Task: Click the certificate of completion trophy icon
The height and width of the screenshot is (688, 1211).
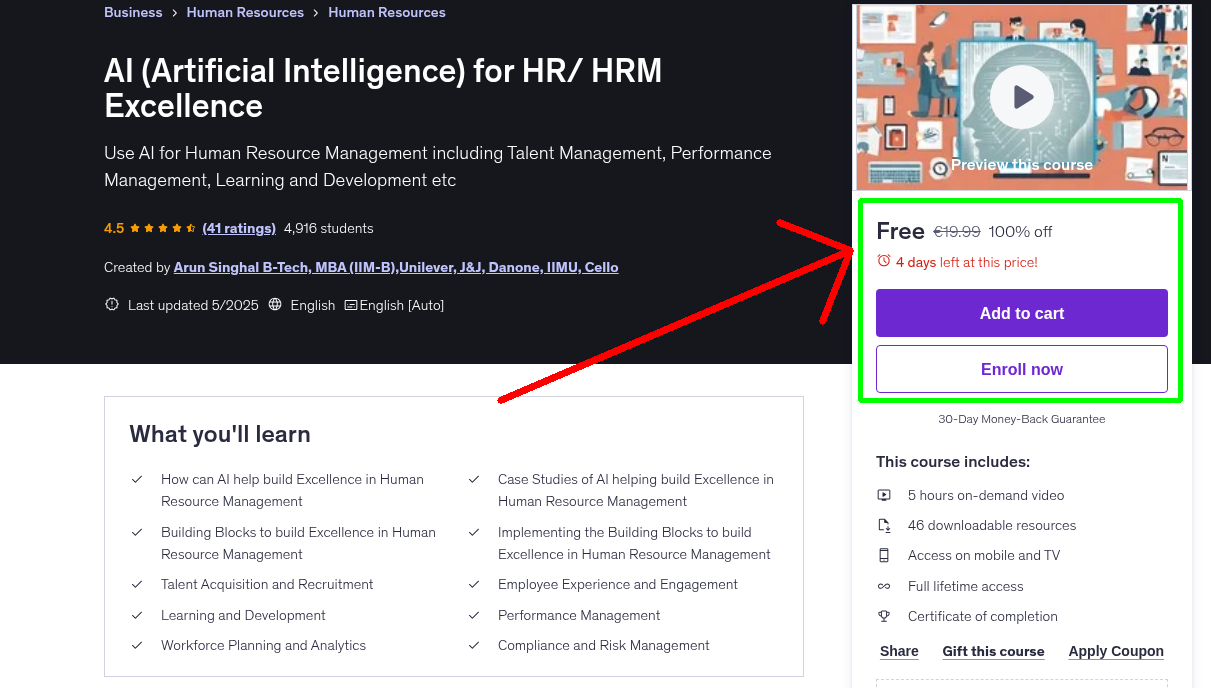Action: (884, 616)
